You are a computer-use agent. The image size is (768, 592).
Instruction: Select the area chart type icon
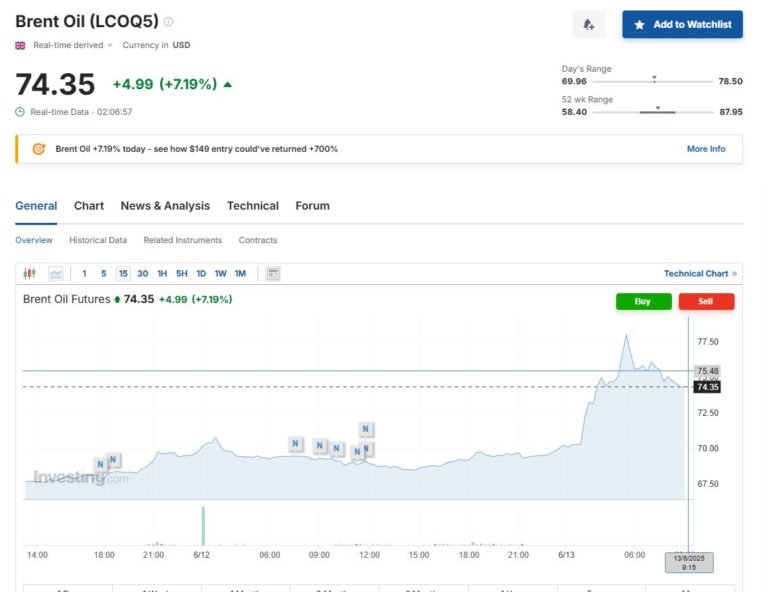click(x=55, y=273)
